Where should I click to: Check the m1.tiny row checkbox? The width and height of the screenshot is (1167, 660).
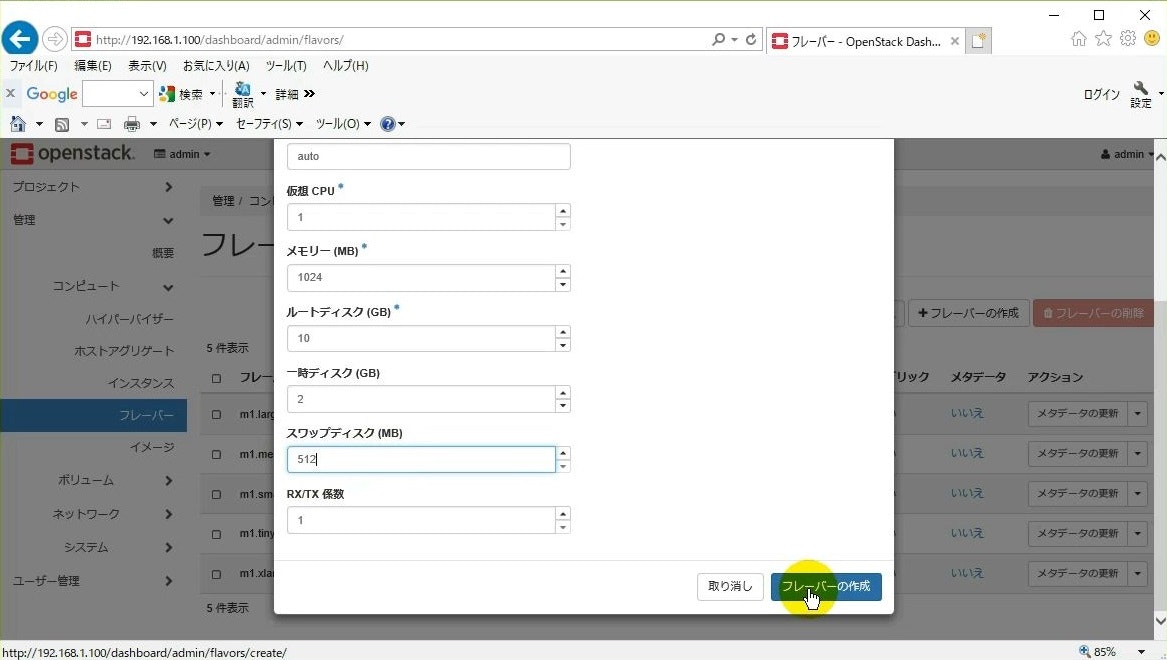point(217,534)
